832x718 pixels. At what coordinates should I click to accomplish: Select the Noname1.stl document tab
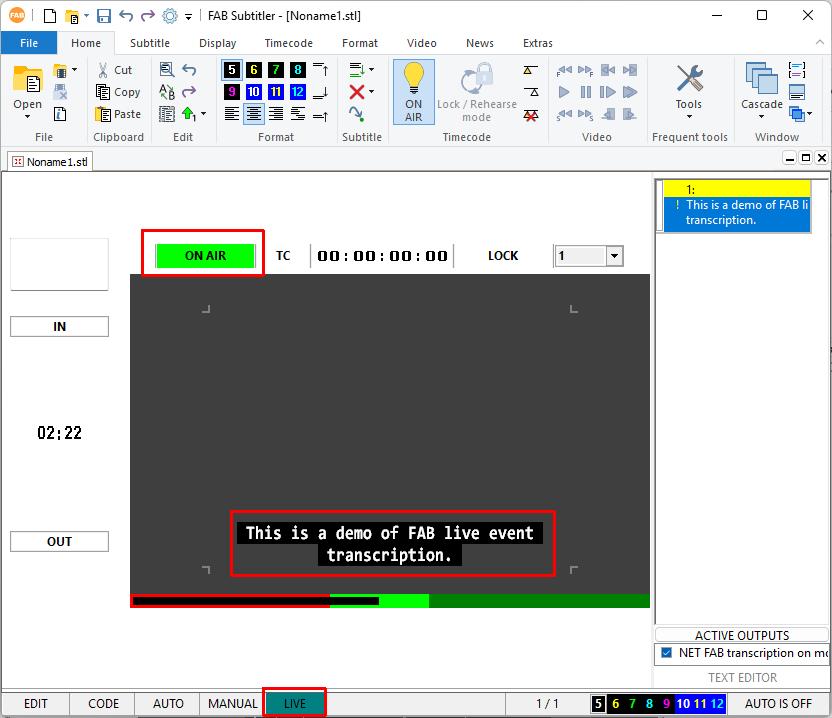pos(50,162)
